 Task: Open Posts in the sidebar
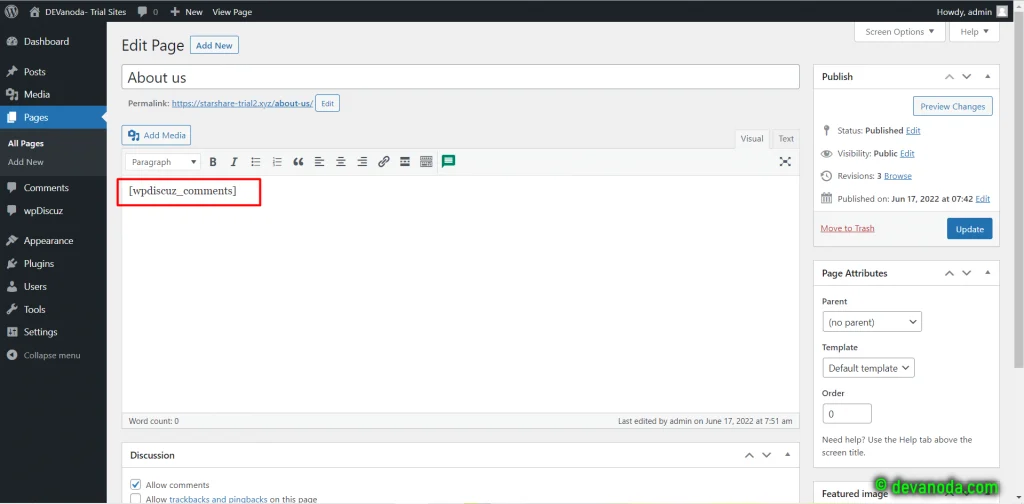point(53,72)
